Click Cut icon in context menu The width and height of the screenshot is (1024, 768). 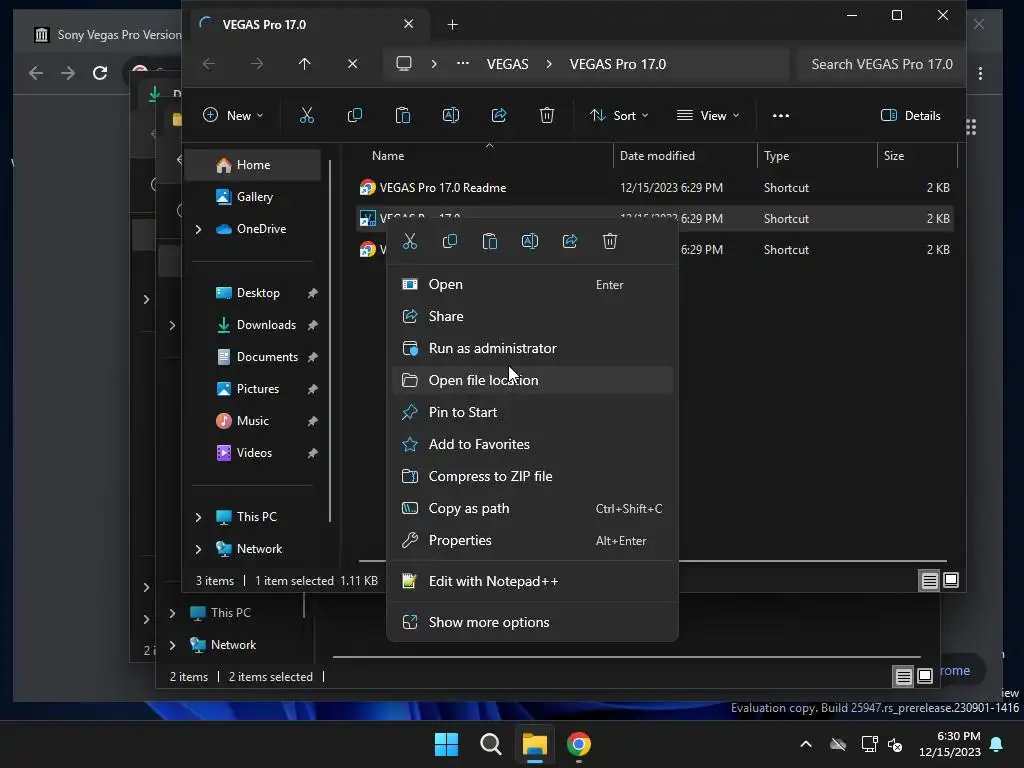pyautogui.click(x=409, y=242)
